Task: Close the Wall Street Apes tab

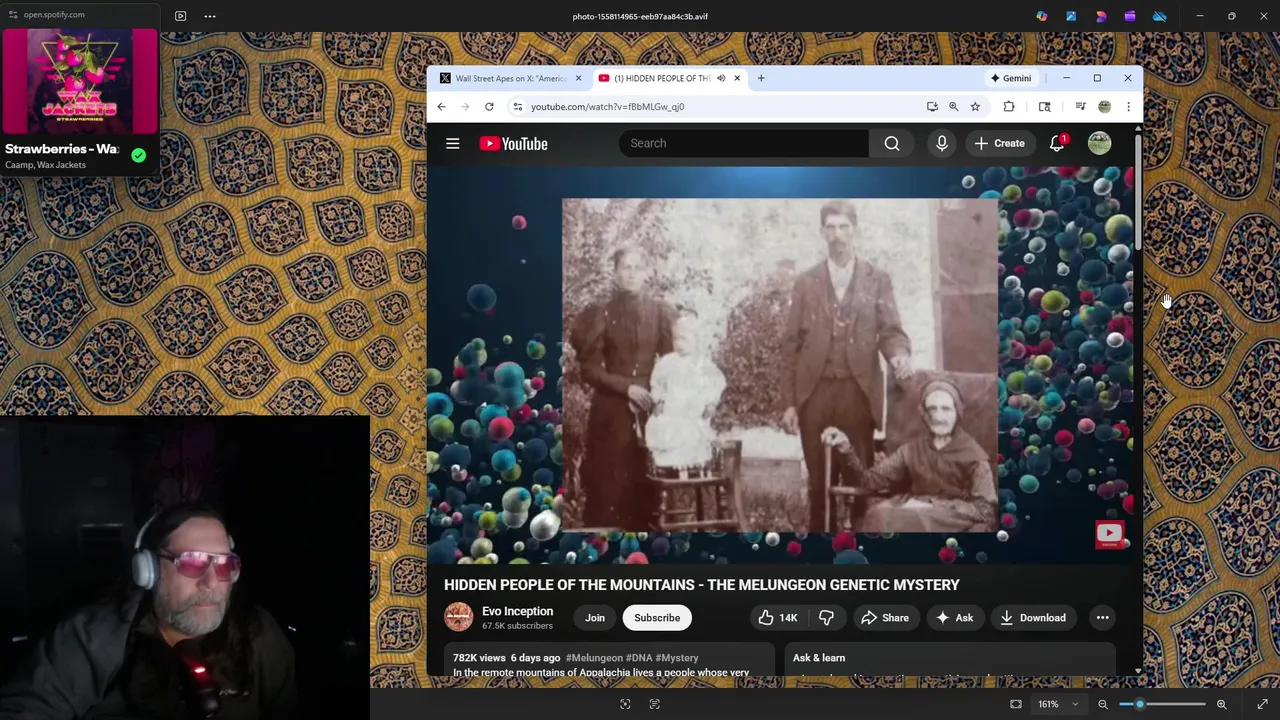Action: point(578,78)
